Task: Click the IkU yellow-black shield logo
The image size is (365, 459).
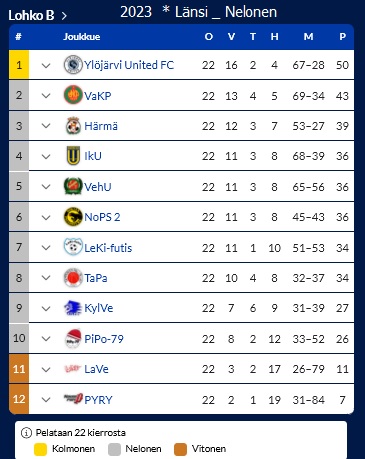Action: coord(73,156)
